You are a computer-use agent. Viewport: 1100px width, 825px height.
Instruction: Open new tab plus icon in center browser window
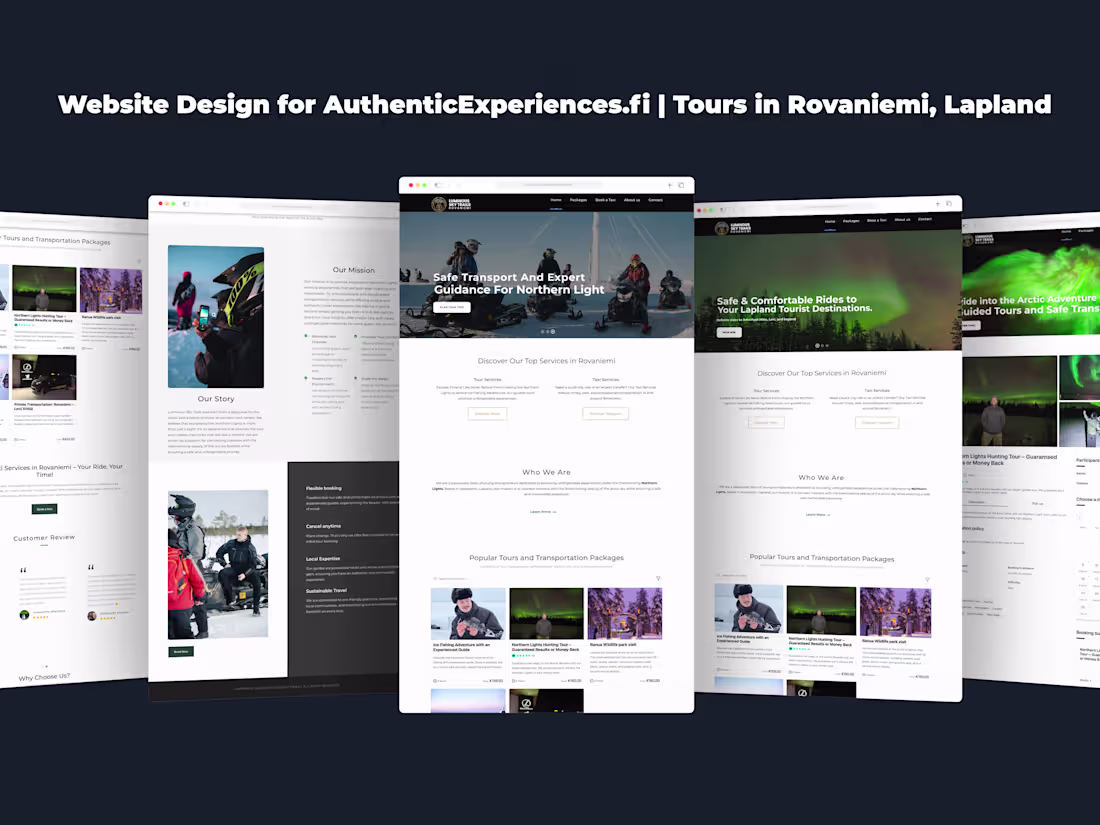tap(670, 185)
